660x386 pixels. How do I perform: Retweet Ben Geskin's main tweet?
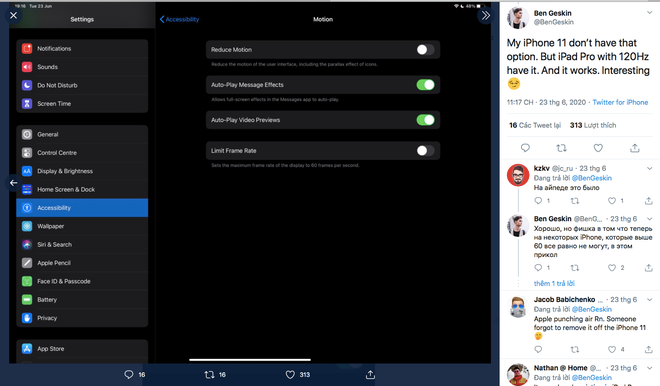562,148
